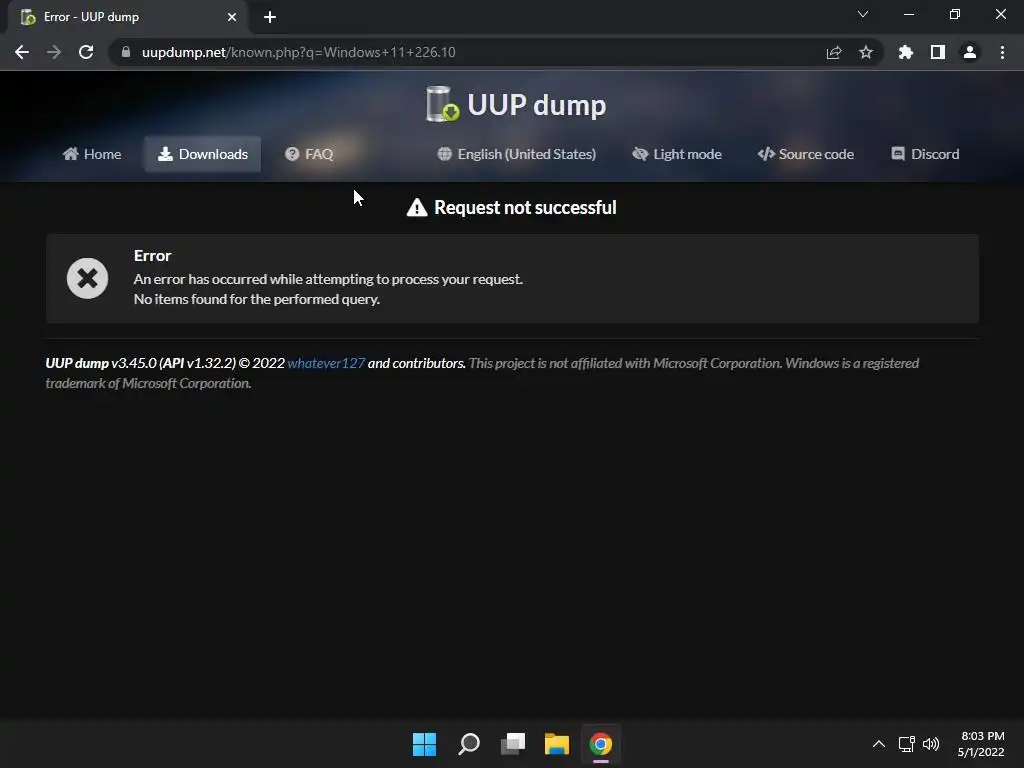This screenshot has height=768, width=1024.
Task: Select text 'No items found for the performed query.'
Action: coord(257,299)
